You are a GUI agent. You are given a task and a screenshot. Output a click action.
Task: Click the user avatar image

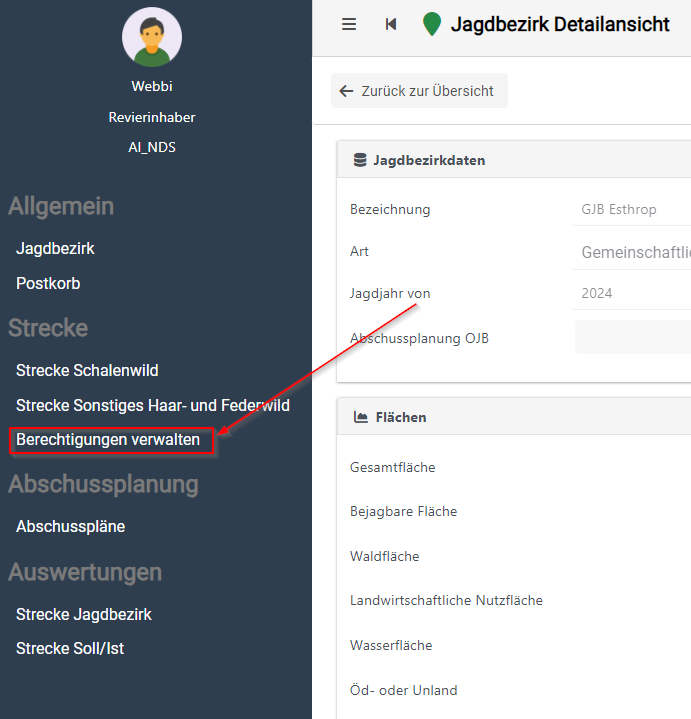point(152,36)
